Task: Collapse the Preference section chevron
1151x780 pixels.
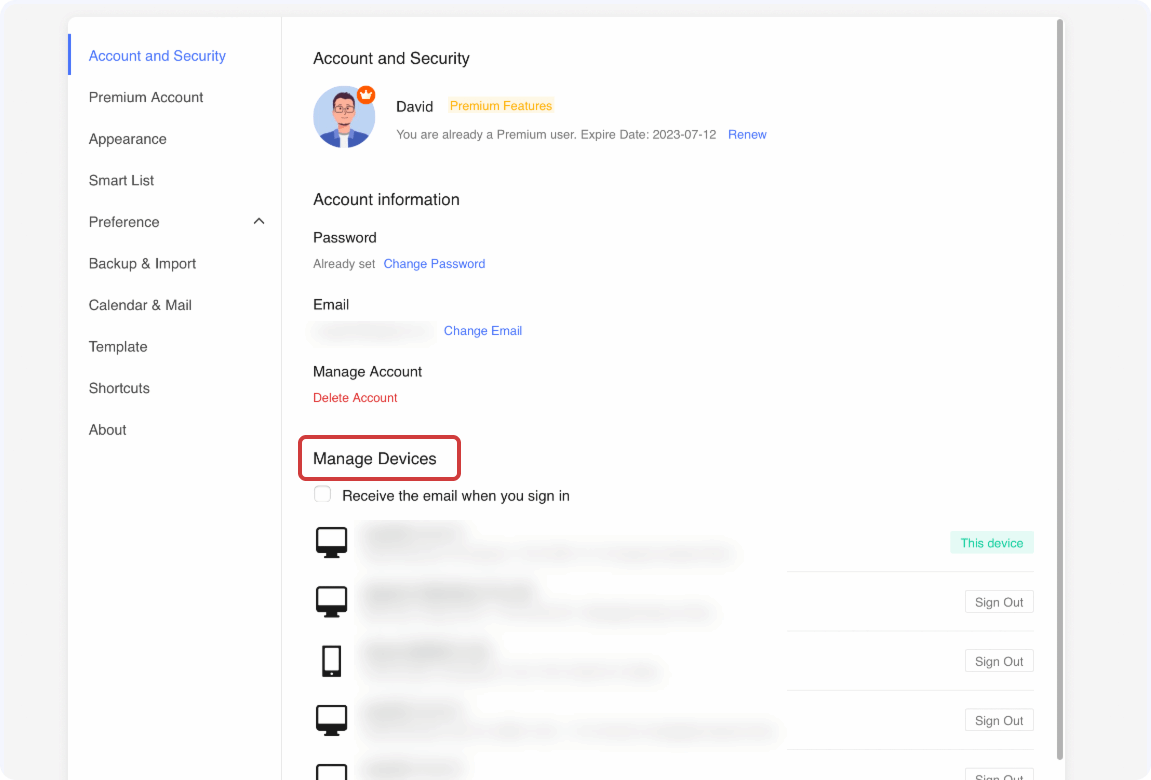Action: point(259,221)
